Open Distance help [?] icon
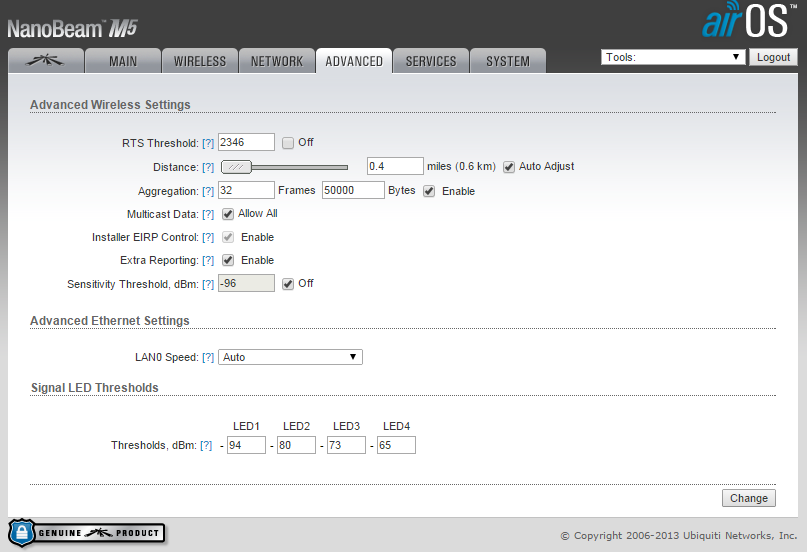 (x=208, y=167)
